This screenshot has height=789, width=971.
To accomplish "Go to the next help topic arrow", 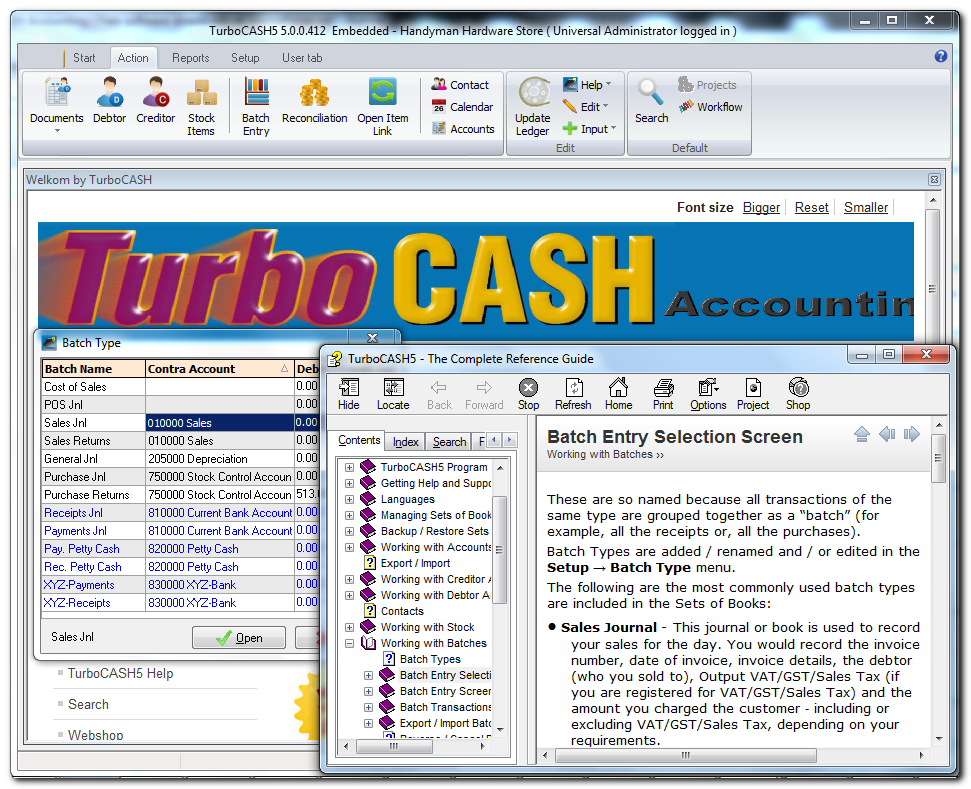I will (x=912, y=434).
